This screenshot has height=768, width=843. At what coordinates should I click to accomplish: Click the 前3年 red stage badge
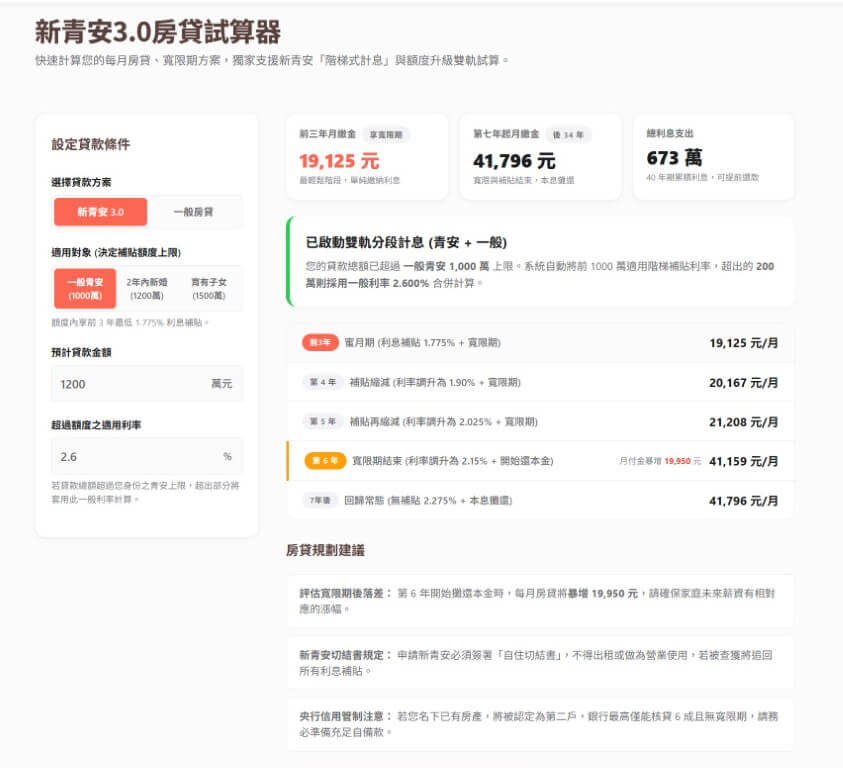click(320, 343)
